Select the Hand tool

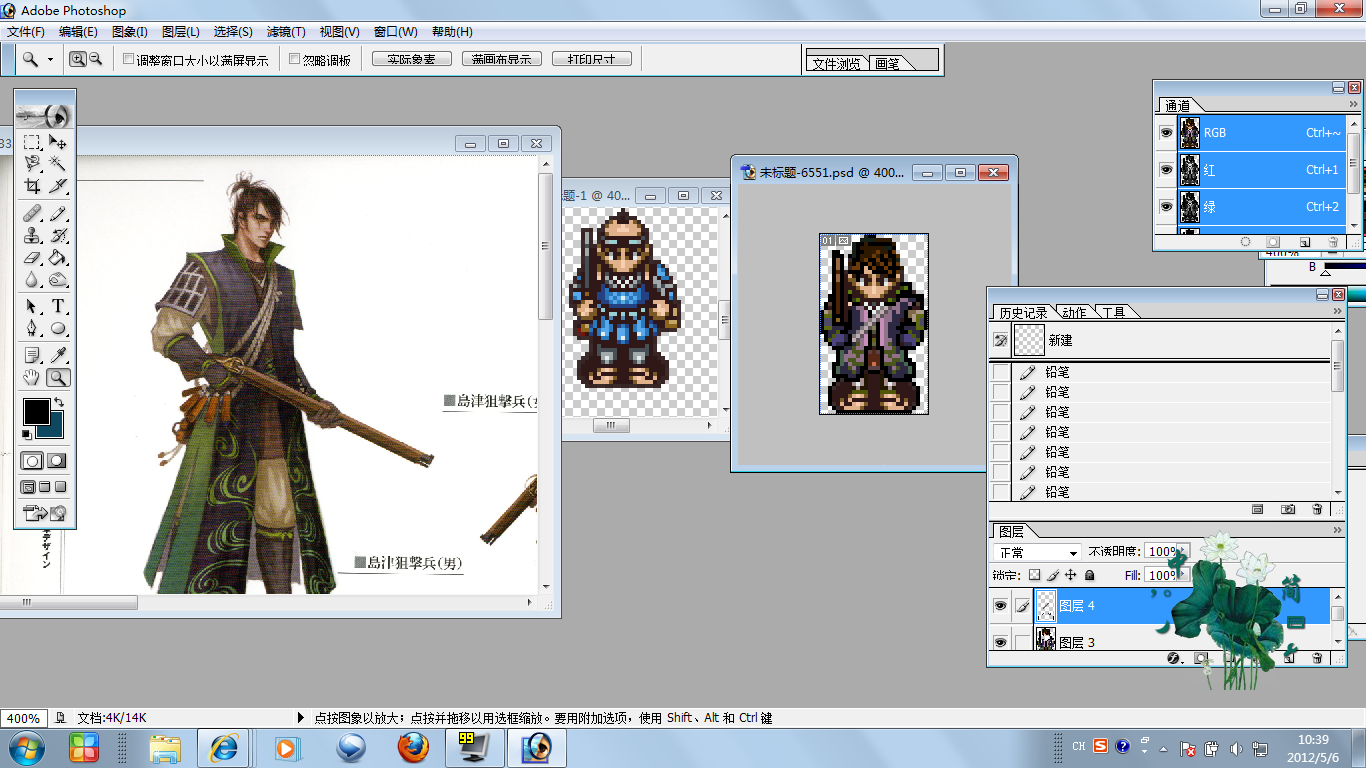pyautogui.click(x=32, y=377)
